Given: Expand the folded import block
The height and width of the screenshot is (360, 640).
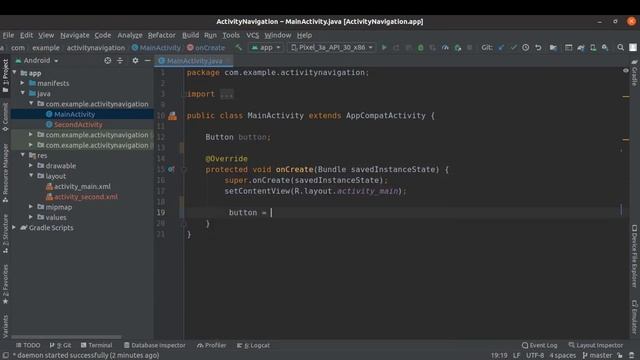Looking at the screenshot, I should [227, 94].
